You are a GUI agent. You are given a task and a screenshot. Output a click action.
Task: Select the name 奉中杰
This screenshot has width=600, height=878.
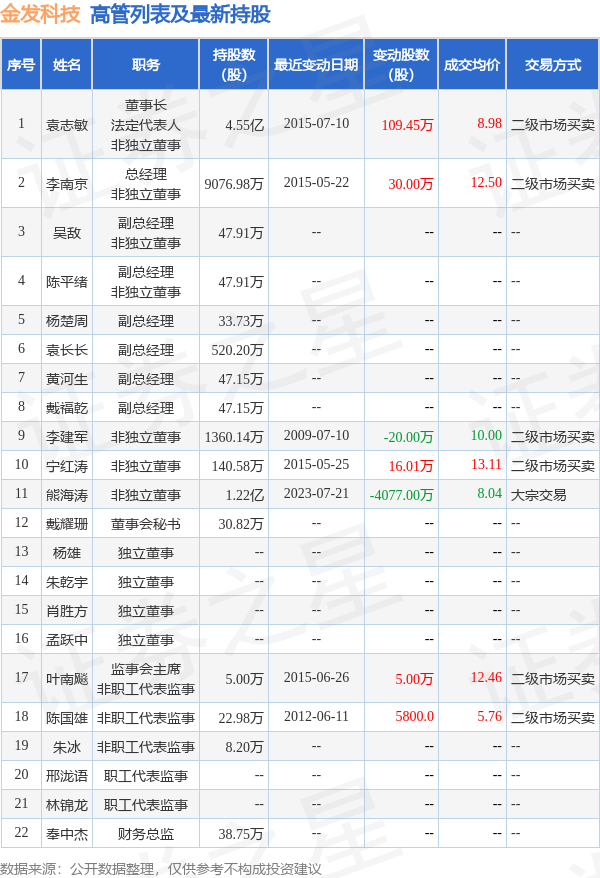(x=67, y=834)
